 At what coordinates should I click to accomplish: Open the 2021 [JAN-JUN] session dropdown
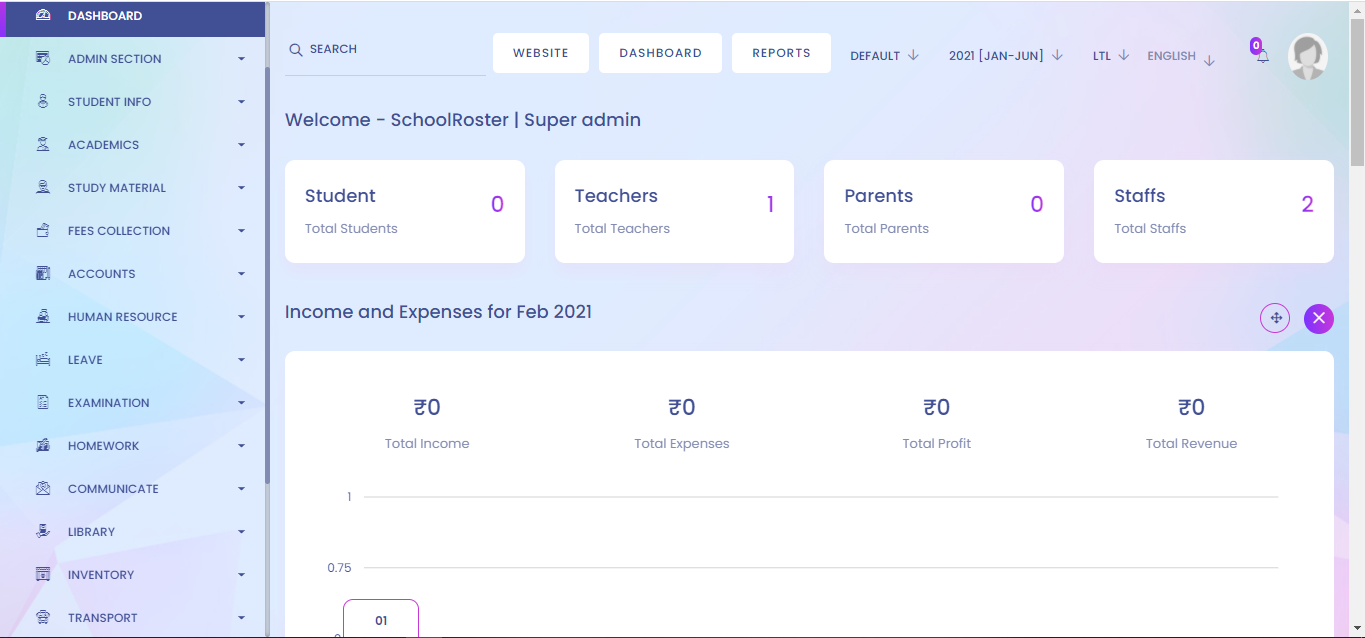pos(1005,56)
